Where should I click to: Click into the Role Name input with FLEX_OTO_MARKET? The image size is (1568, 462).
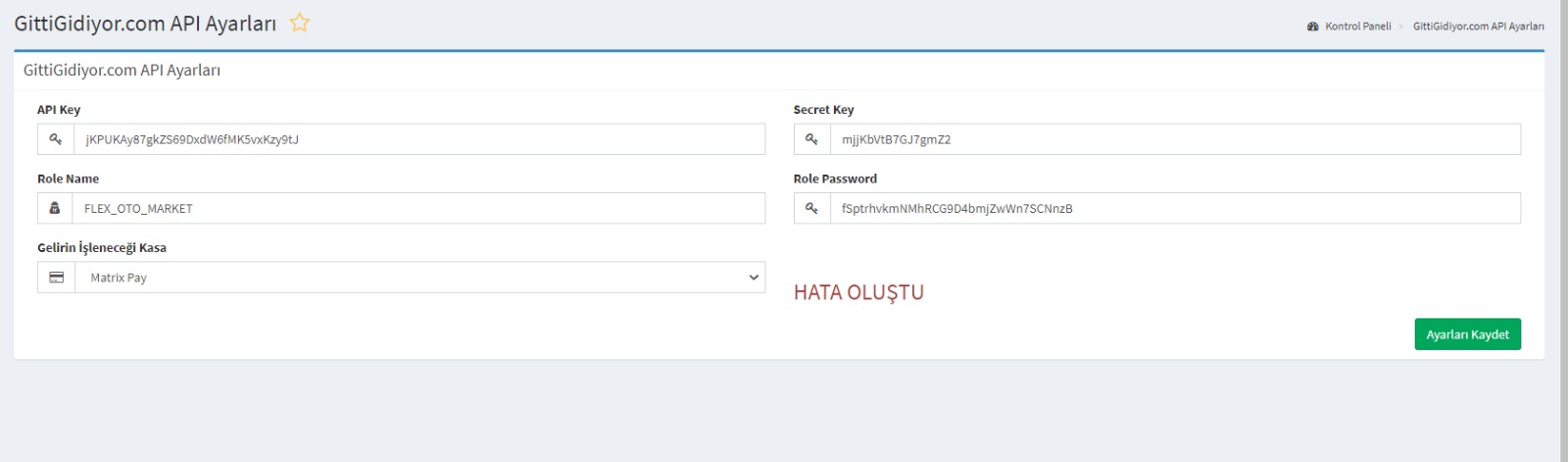[x=418, y=208]
